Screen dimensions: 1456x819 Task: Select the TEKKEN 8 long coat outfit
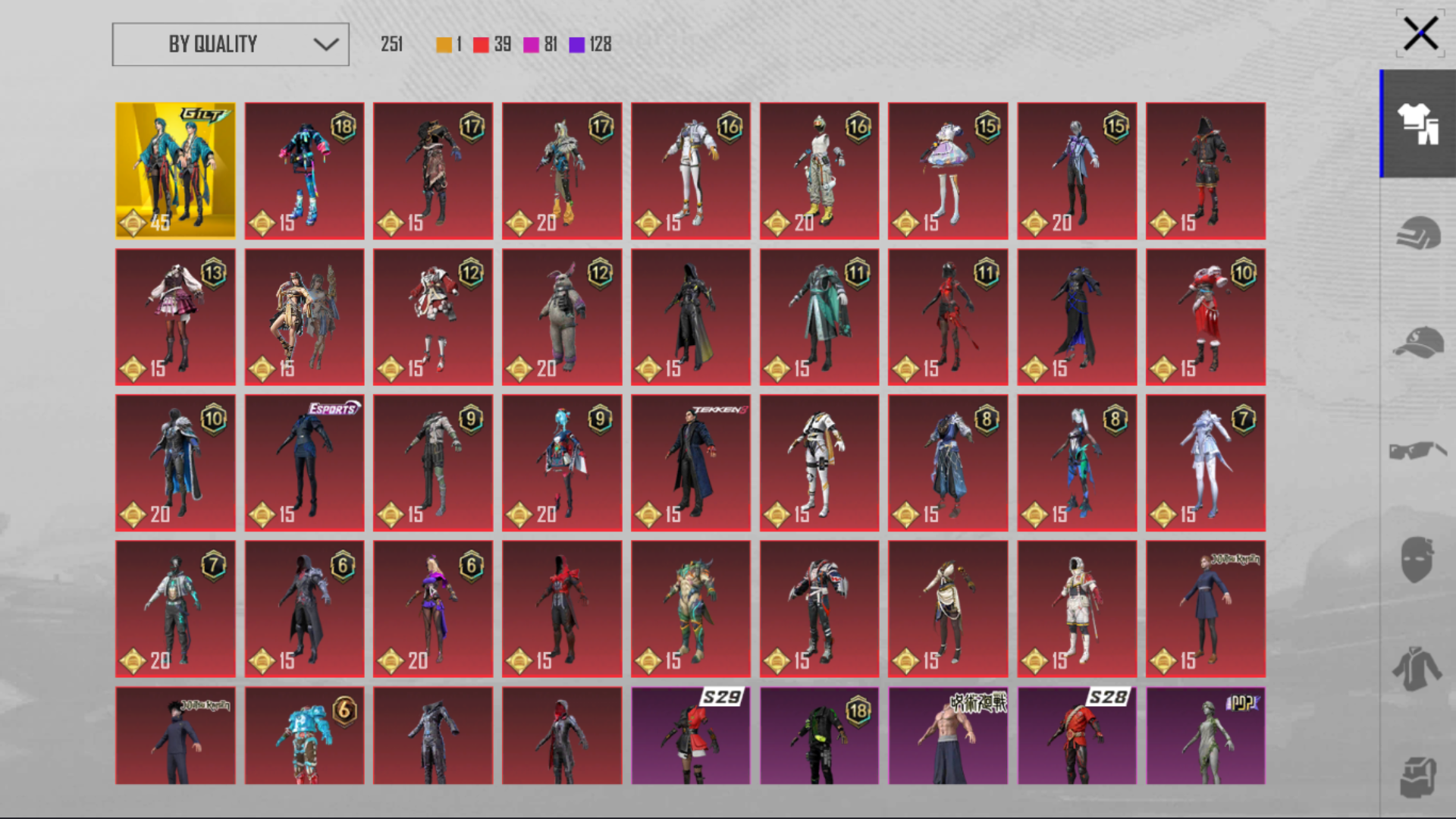[x=691, y=463]
